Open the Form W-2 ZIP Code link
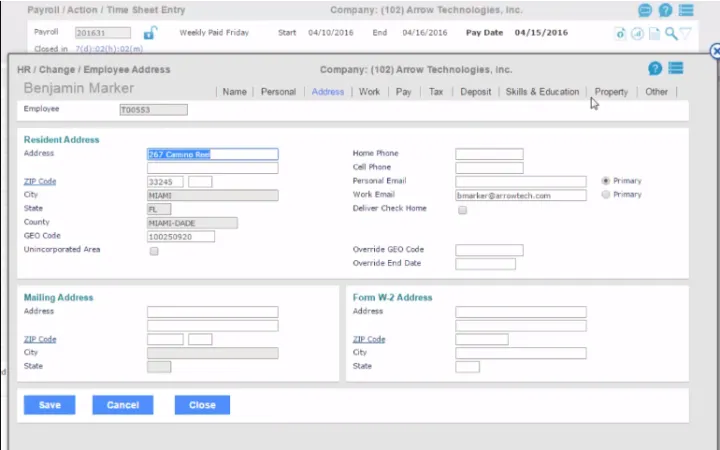The width and height of the screenshot is (720, 450). tap(369, 339)
